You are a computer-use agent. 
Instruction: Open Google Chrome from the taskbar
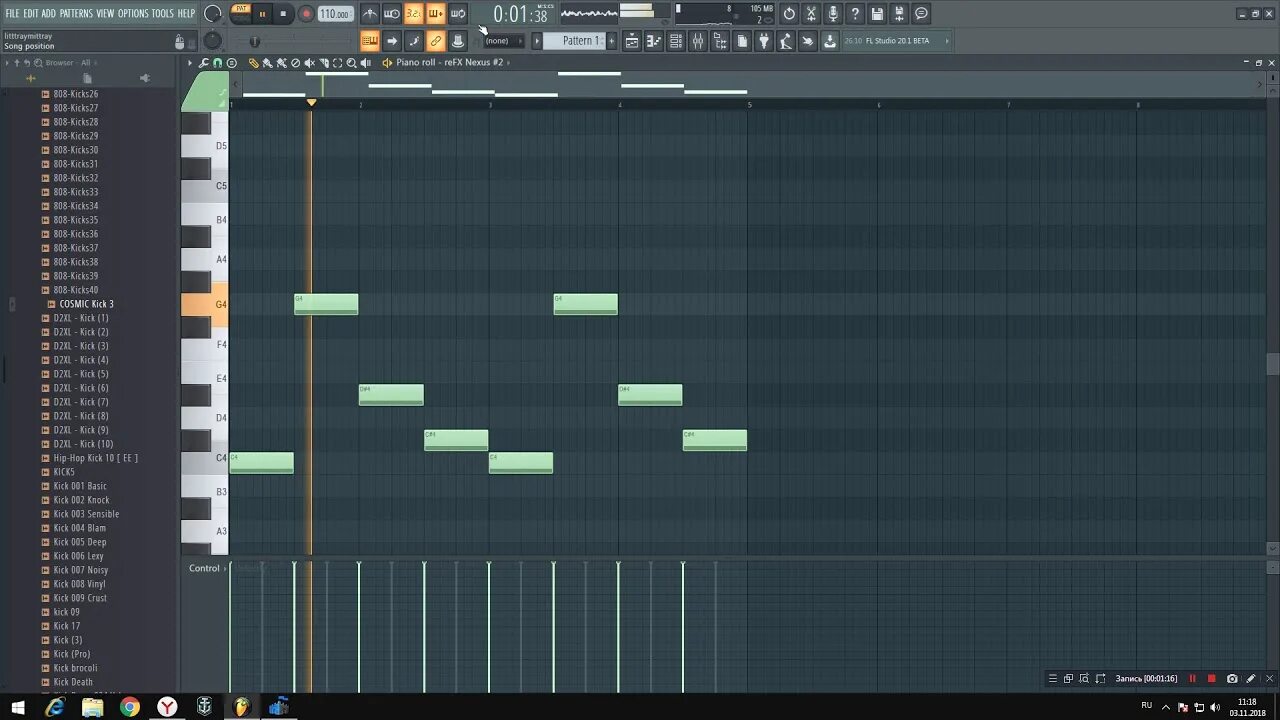point(130,707)
